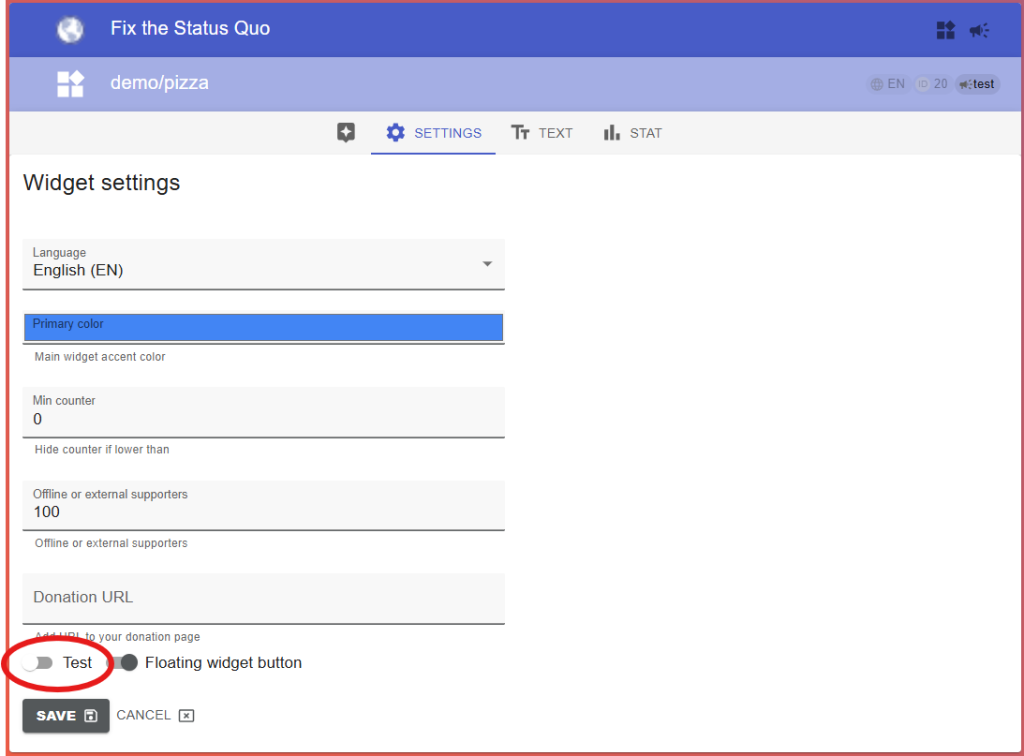Screen dimensions: 1024x756
Task: Toggle the Test switch
Action: (37, 663)
